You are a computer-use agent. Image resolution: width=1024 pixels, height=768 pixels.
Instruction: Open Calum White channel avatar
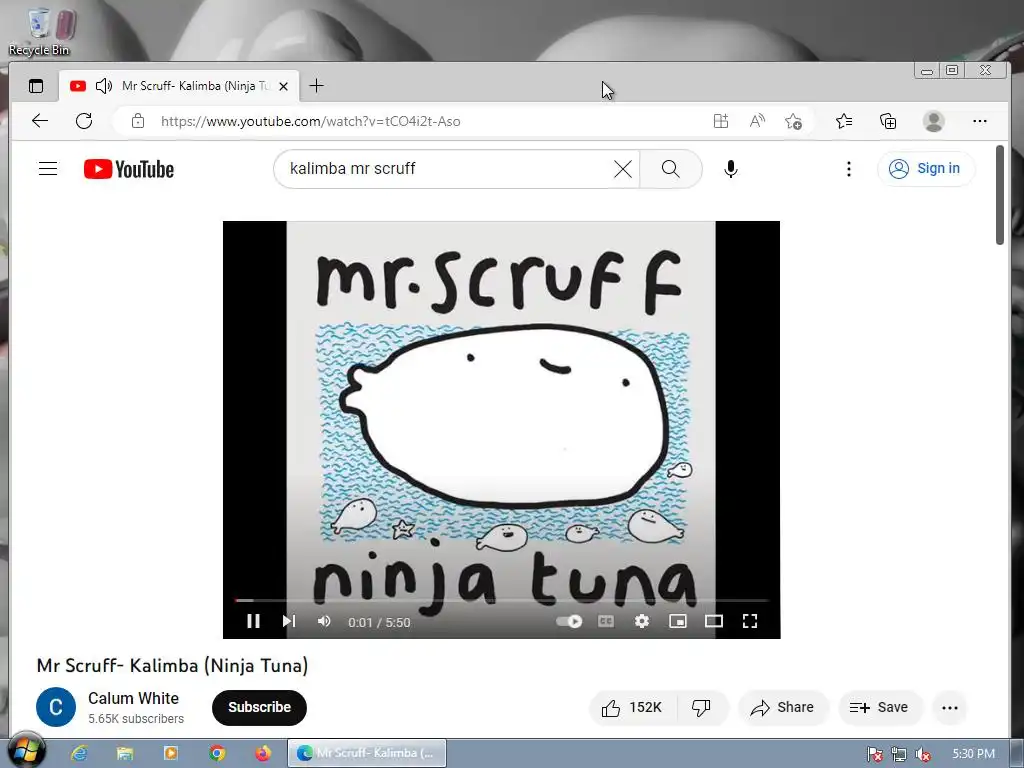point(56,707)
